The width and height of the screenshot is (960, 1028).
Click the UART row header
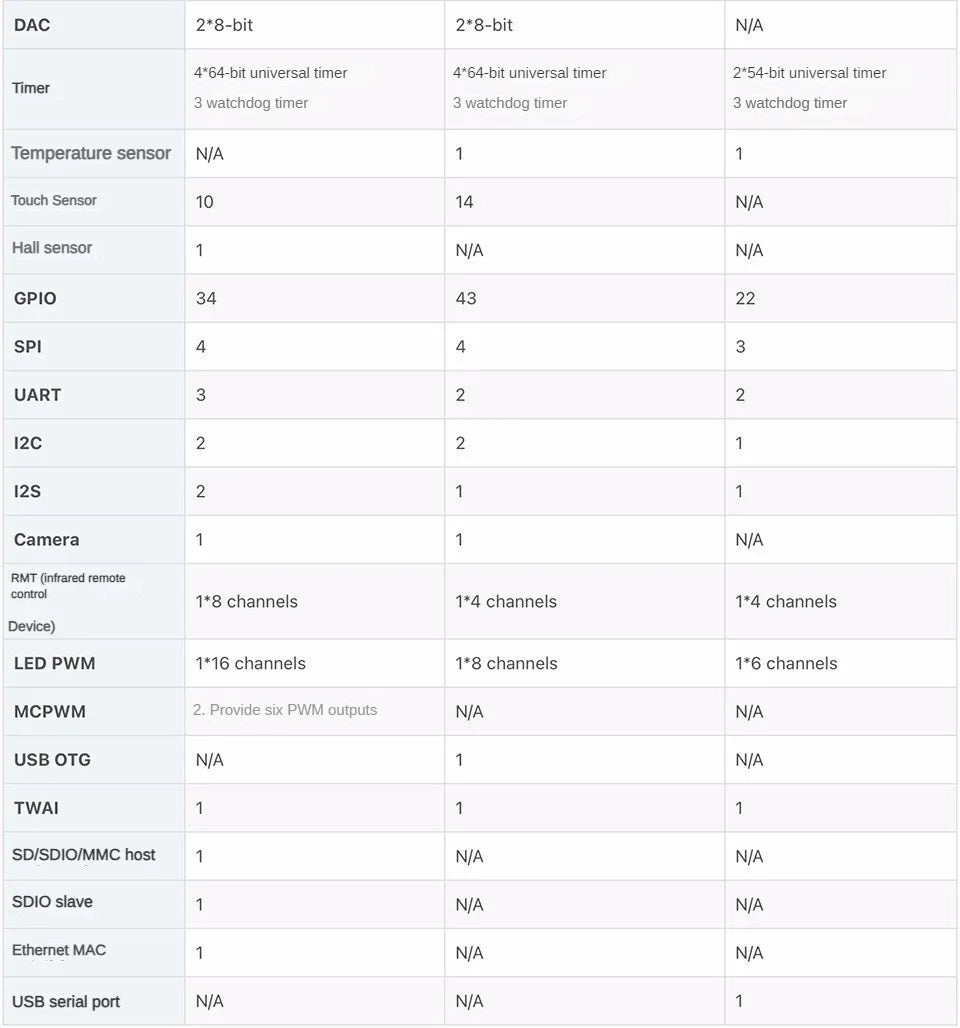tap(94, 395)
